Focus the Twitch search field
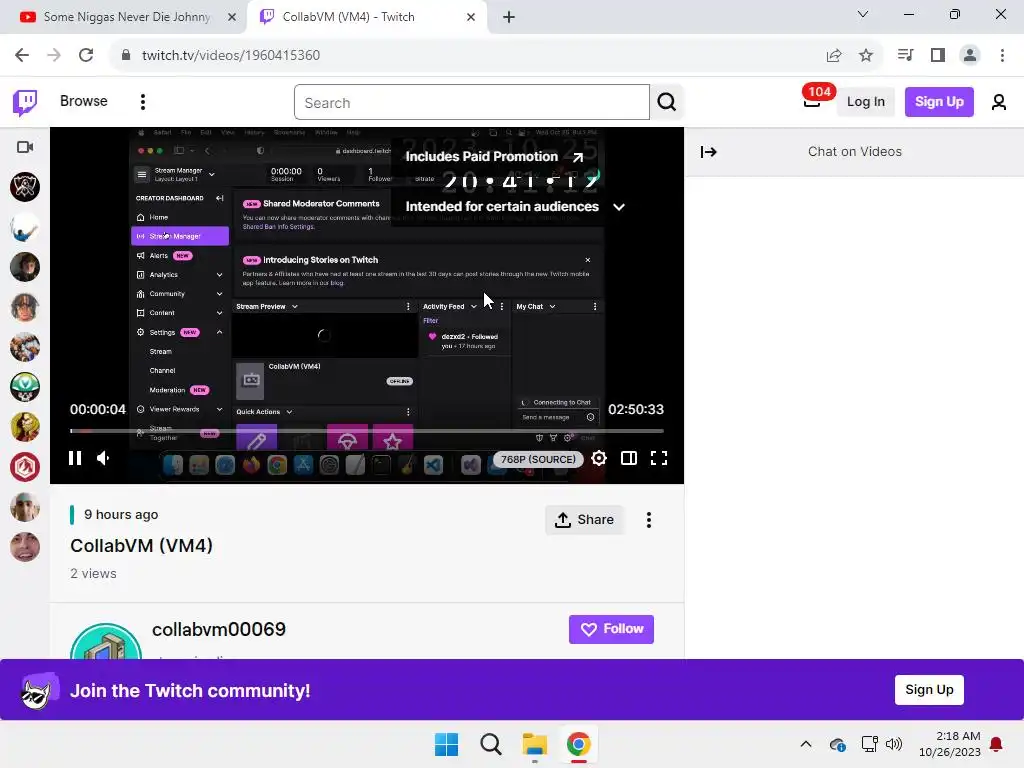The height and width of the screenshot is (768, 1024). (472, 103)
